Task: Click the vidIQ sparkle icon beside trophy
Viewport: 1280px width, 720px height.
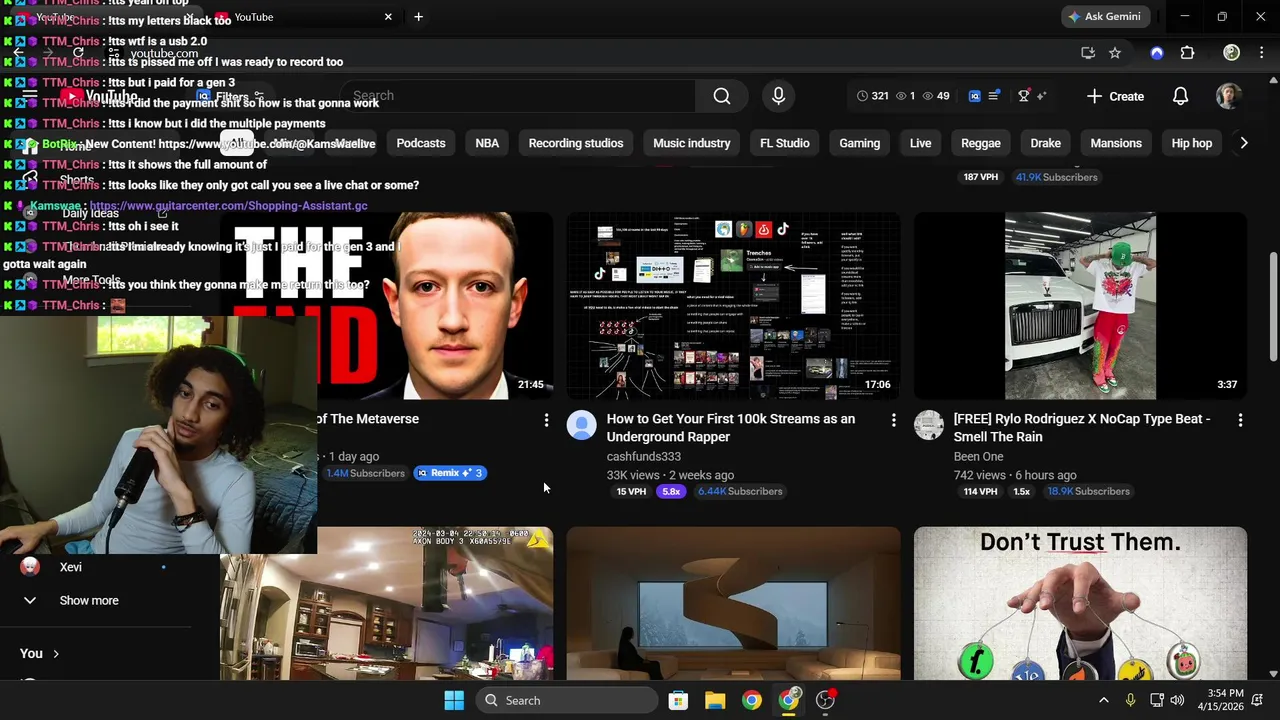Action: point(1041,96)
